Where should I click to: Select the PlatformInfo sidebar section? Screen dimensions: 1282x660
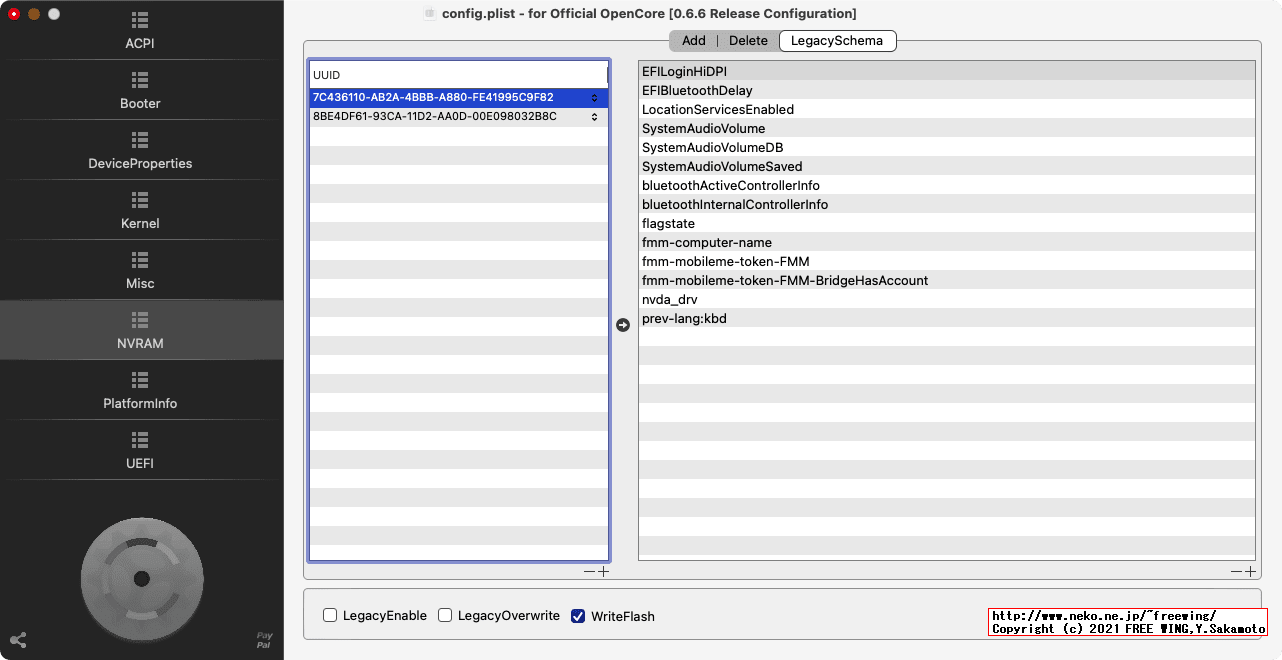point(140,390)
